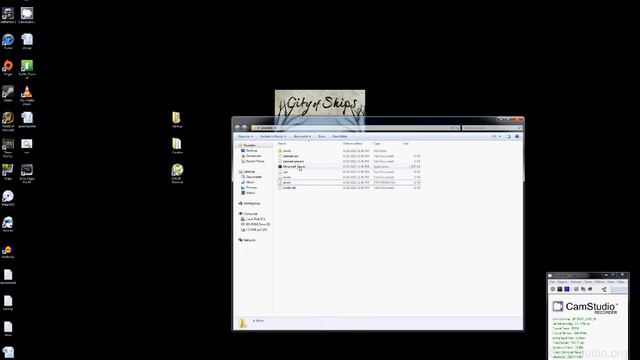Click Burn in the Explorer toolbar
The width and height of the screenshot is (640, 360).
tap(322, 136)
